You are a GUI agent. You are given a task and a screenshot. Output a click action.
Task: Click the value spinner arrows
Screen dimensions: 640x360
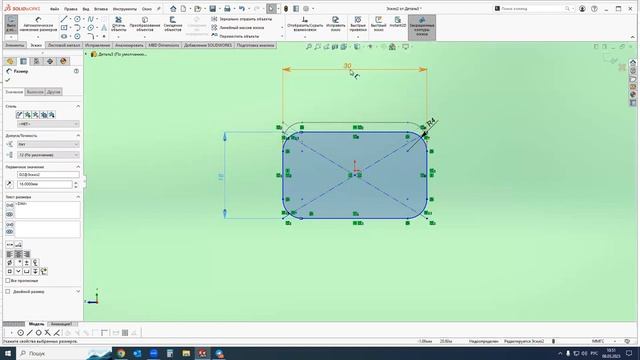point(76,184)
